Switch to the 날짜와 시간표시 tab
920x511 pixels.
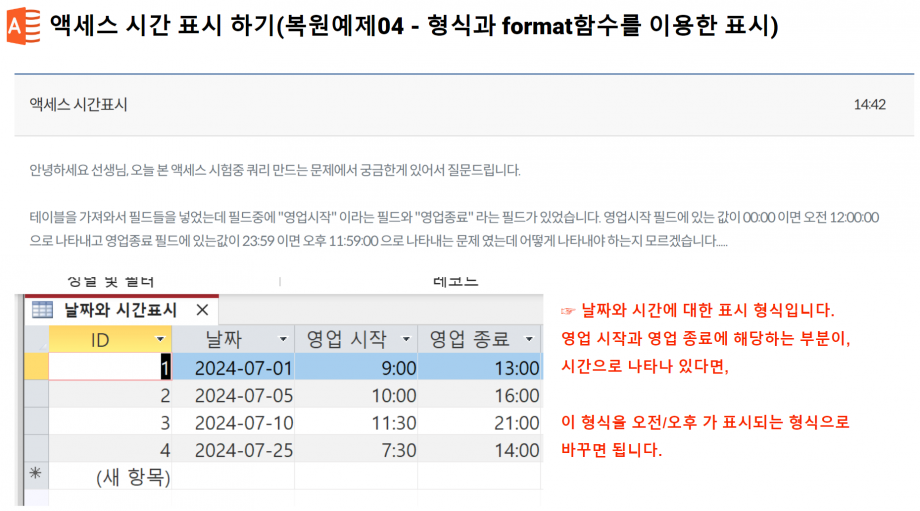(119, 310)
